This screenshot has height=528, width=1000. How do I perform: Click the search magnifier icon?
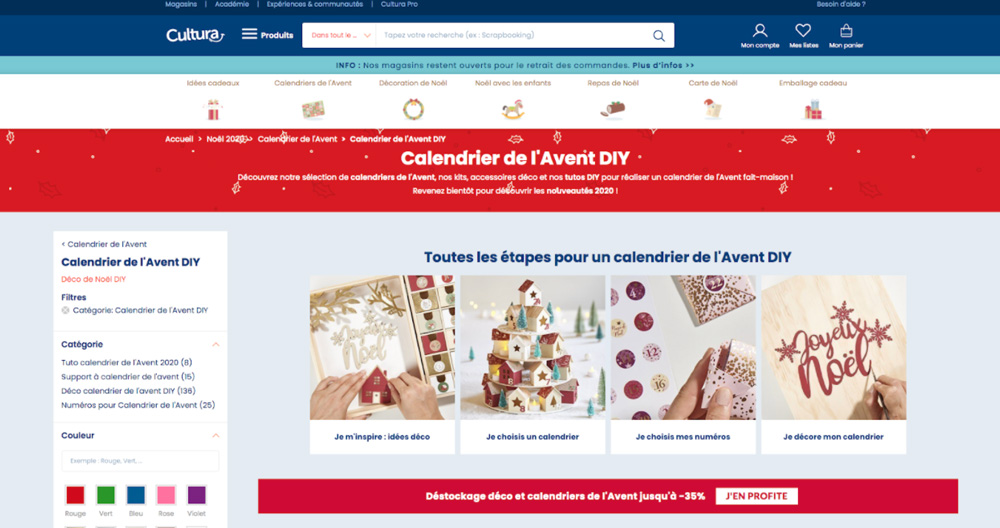659,36
